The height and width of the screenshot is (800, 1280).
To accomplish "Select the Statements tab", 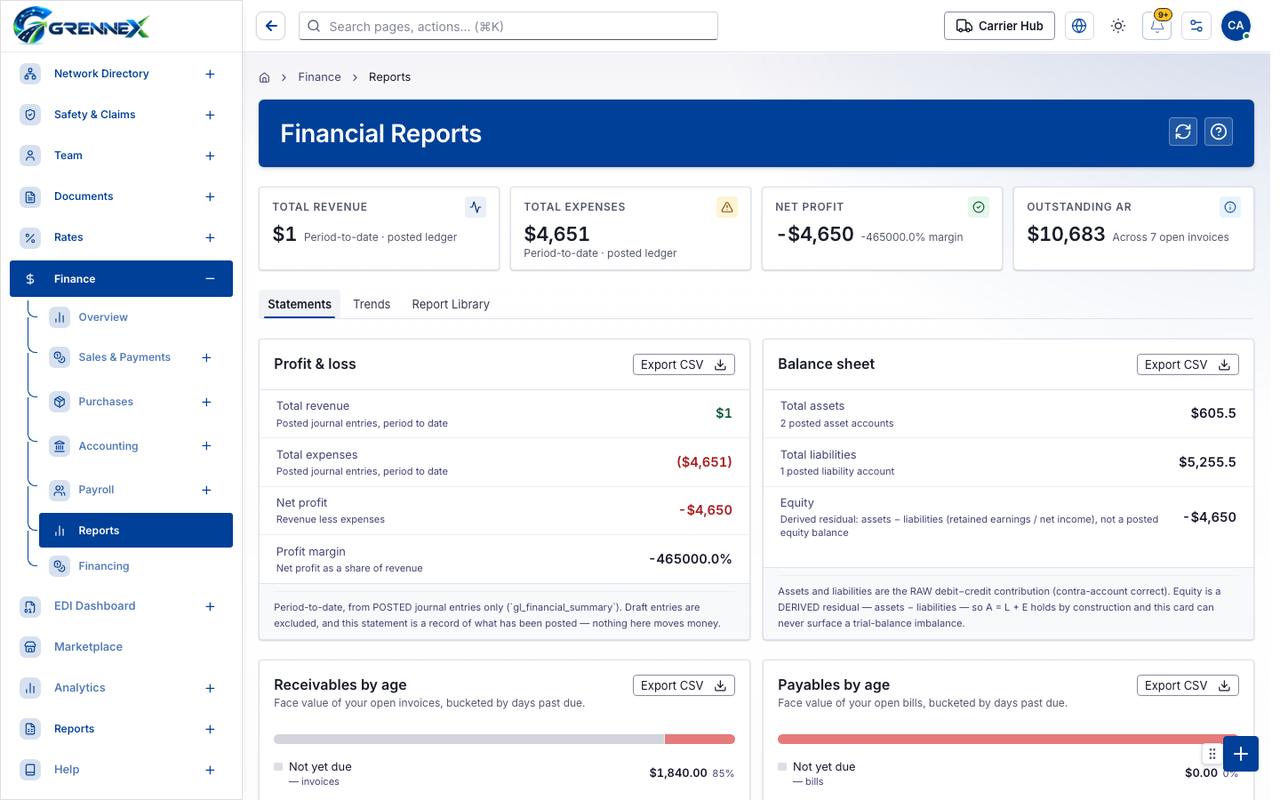I will pos(299,304).
